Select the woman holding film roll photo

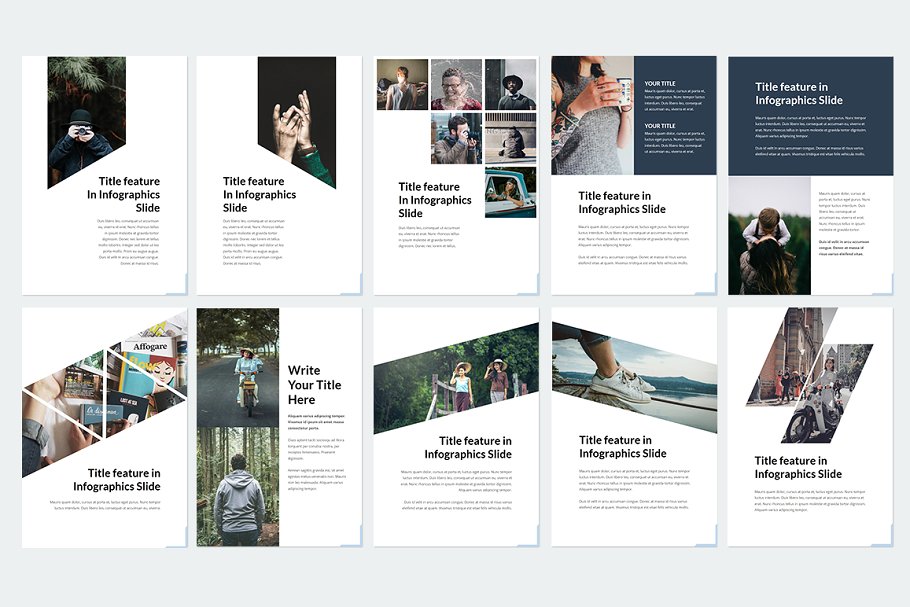tap(592, 115)
